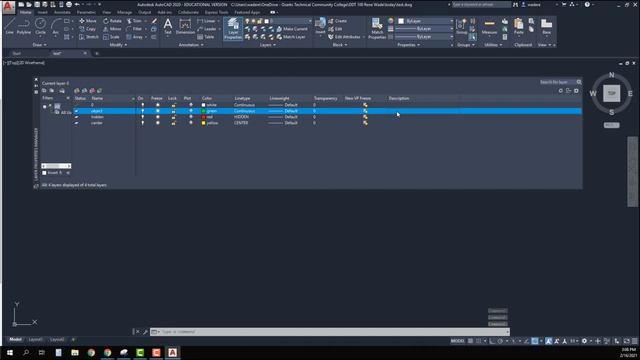Expand the Modify panel dropdown

pyautogui.click(x=118, y=45)
